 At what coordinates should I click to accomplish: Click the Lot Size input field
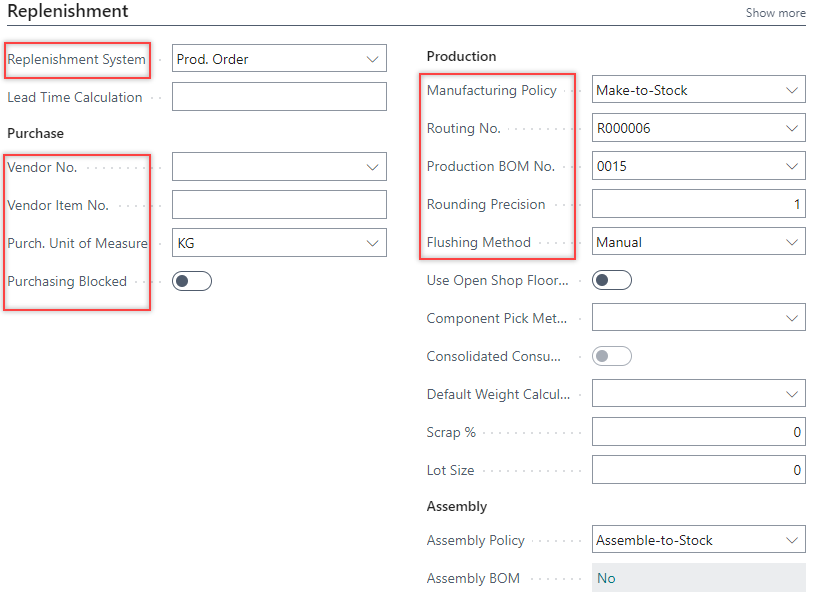[698, 470]
